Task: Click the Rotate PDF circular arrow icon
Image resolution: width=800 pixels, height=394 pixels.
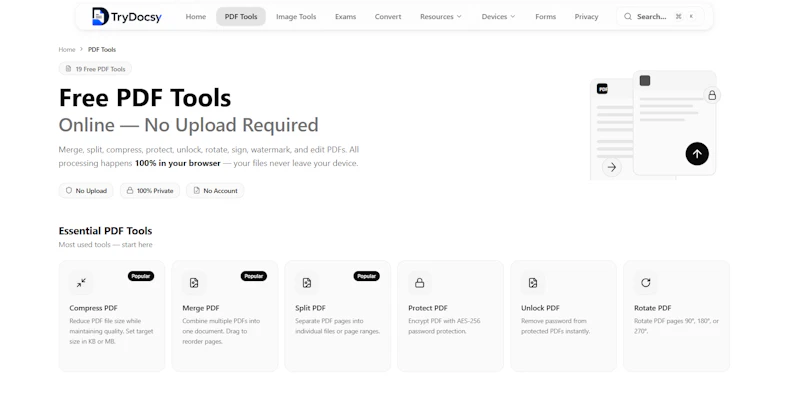Action: (645, 283)
